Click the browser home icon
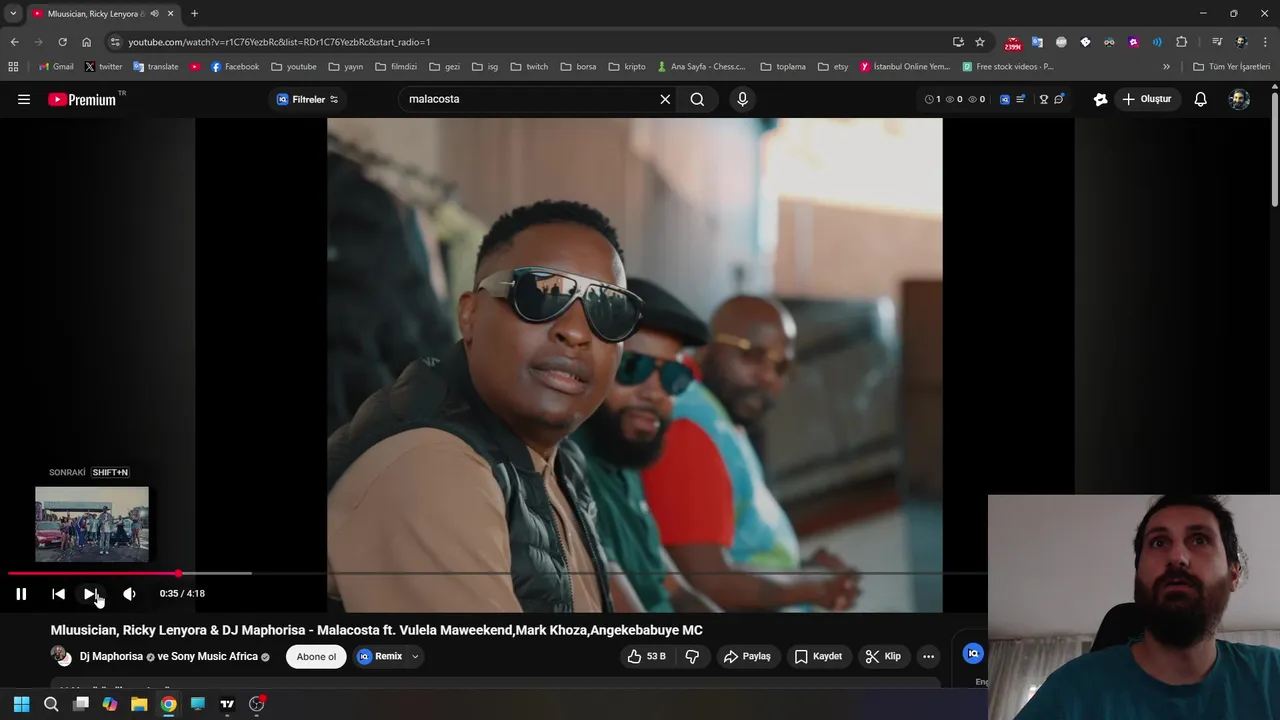This screenshot has width=1280, height=720. [86, 42]
